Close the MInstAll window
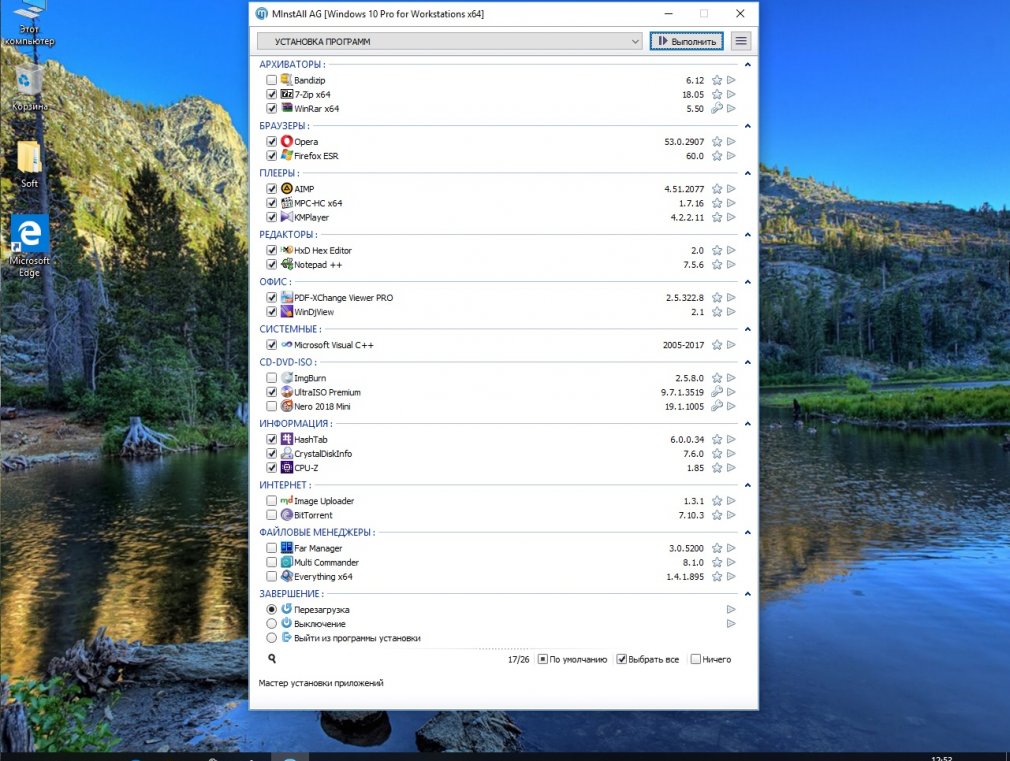 click(740, 14)
